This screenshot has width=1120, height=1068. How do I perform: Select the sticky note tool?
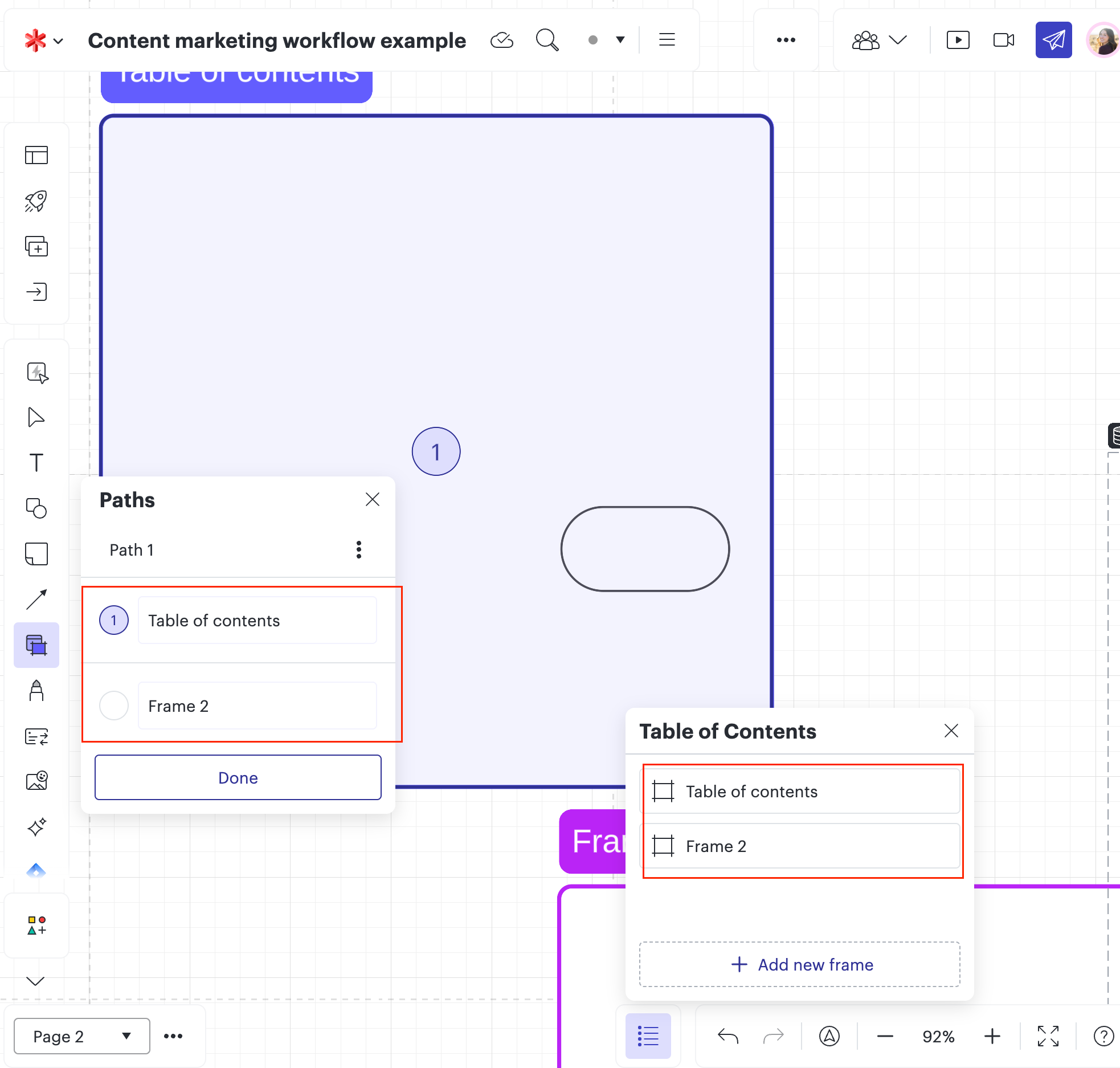point(36,554)
